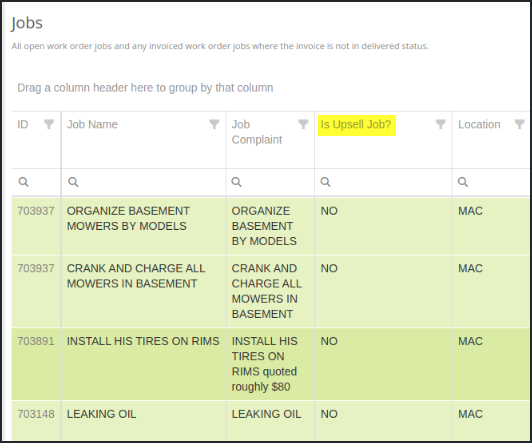Select ID 703148 cell
This screenshot has width=532, height=443.
pyautogui.click(x=36, y=414)
